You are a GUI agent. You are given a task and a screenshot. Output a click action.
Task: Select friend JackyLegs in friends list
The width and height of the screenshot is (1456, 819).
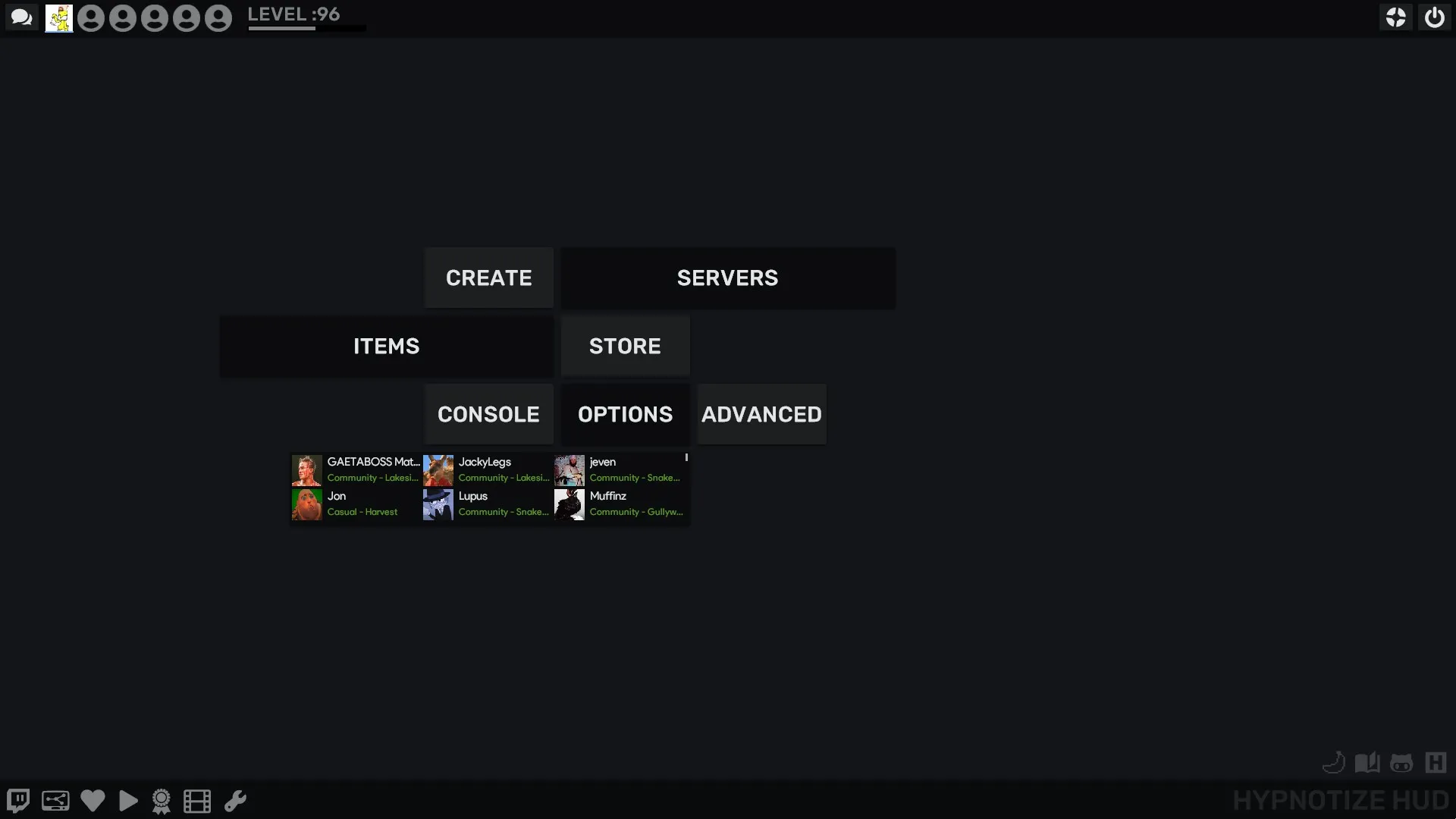(x=486, y=469)
